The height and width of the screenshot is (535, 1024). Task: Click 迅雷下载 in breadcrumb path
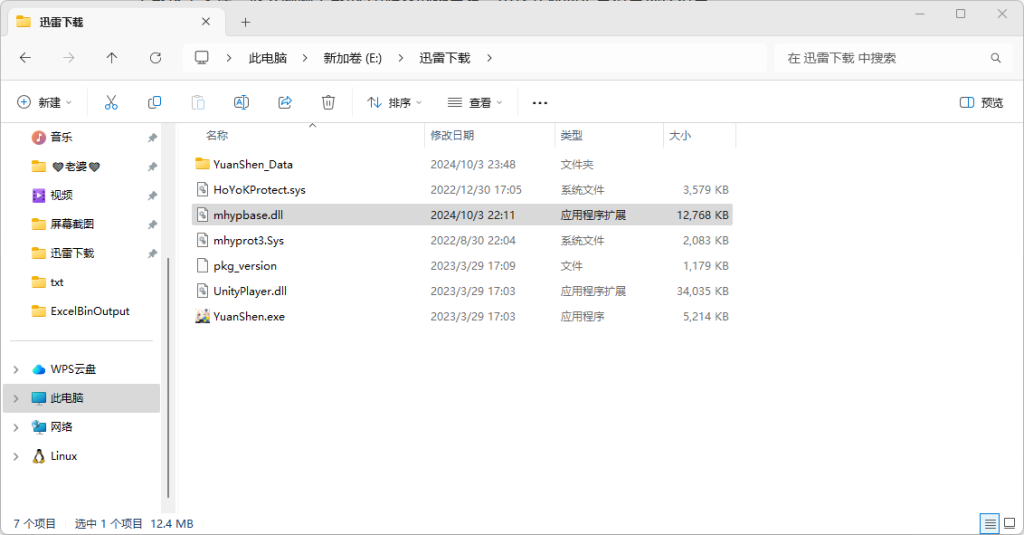click(x=445, y=58)
